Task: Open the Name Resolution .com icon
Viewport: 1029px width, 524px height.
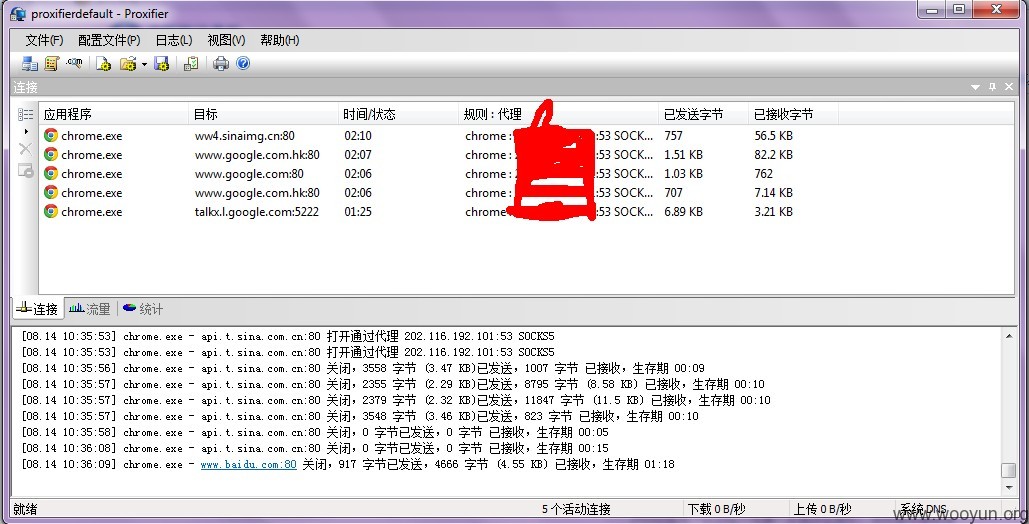Action: click(74, 63)
